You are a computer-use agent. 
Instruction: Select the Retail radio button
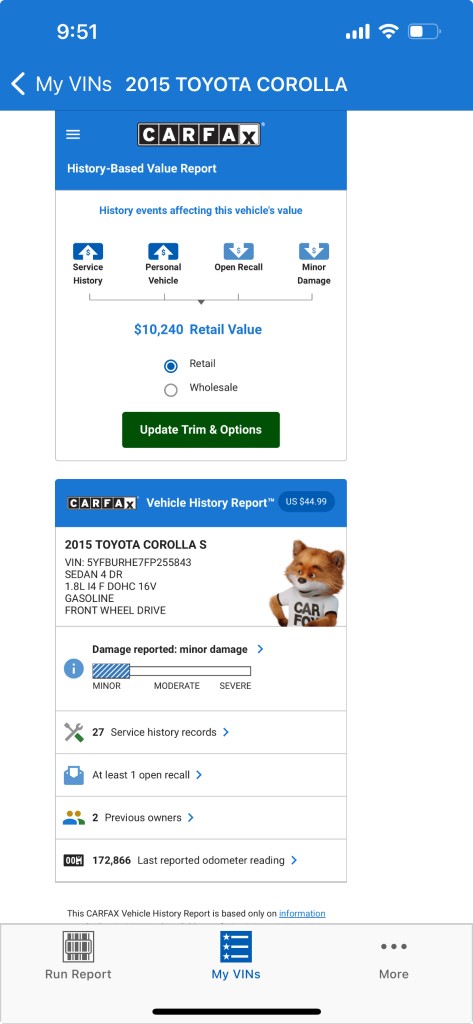click(171, 366)
